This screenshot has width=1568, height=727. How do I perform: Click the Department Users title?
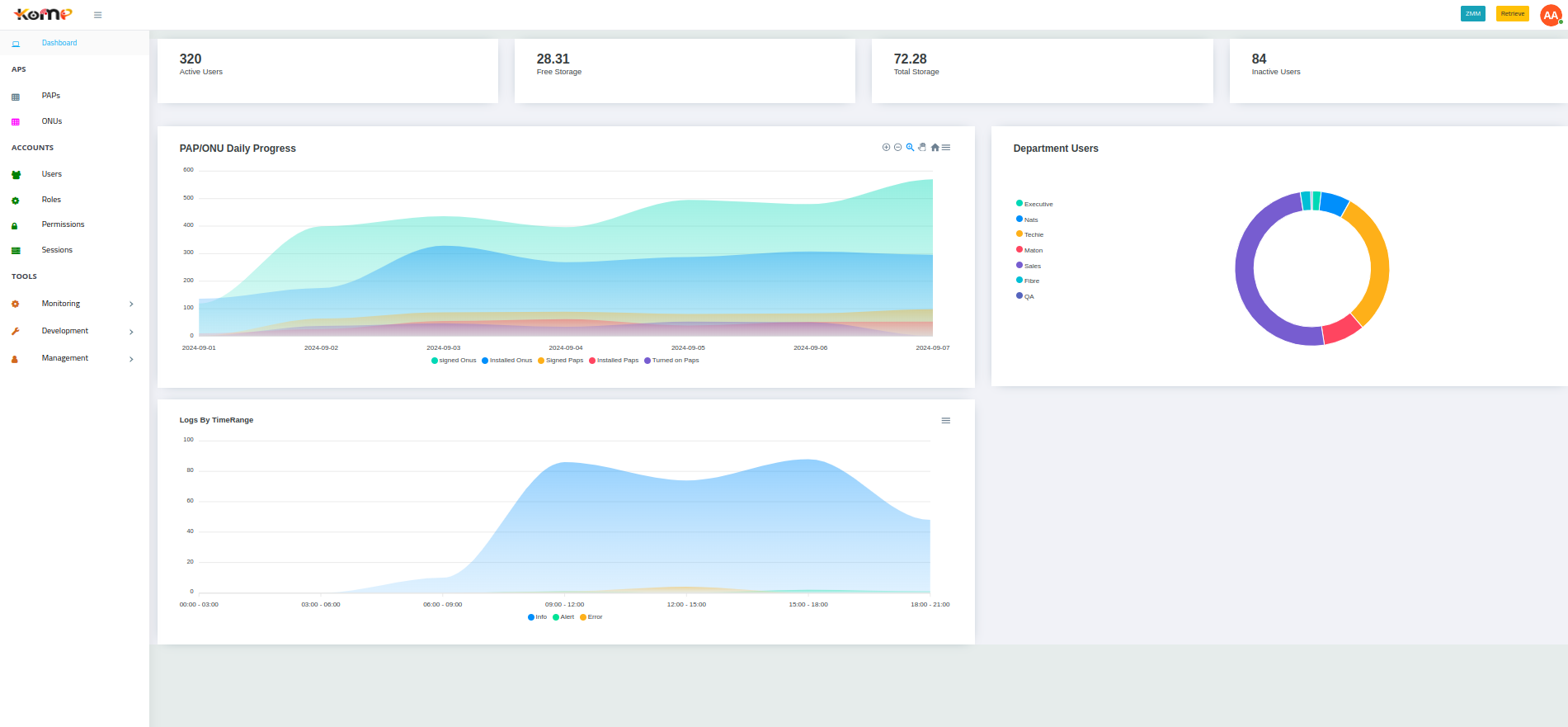pos(1056,149)
